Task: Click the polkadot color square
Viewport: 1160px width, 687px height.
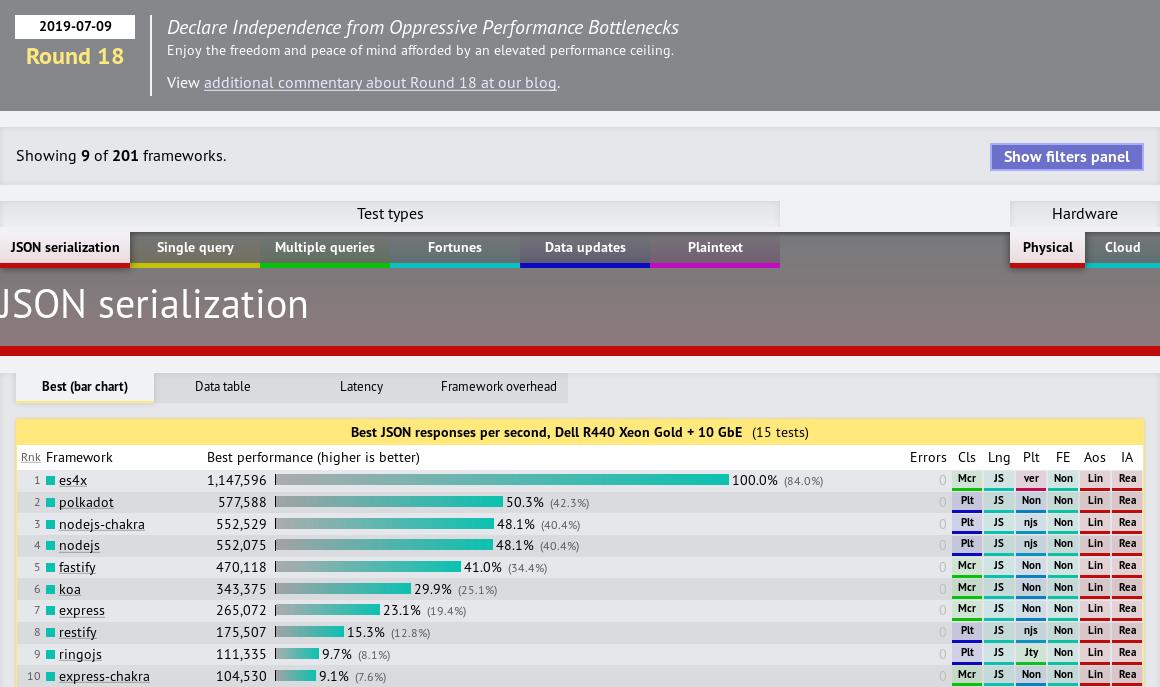Action: (x=51, y=502)
